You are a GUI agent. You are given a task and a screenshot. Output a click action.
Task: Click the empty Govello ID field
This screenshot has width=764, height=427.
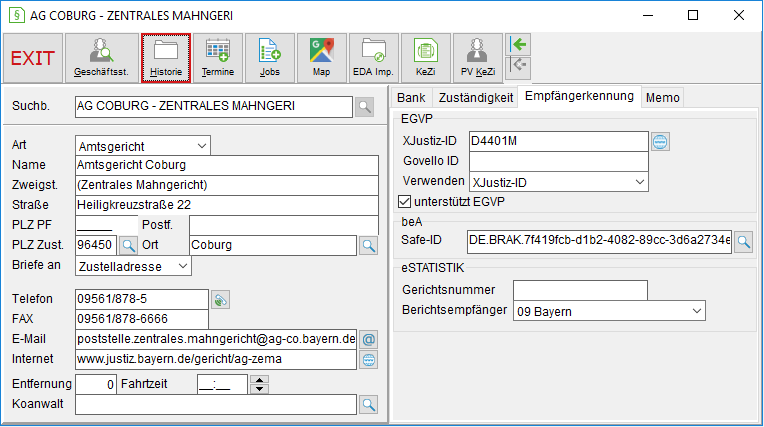[x=558, y=161]
